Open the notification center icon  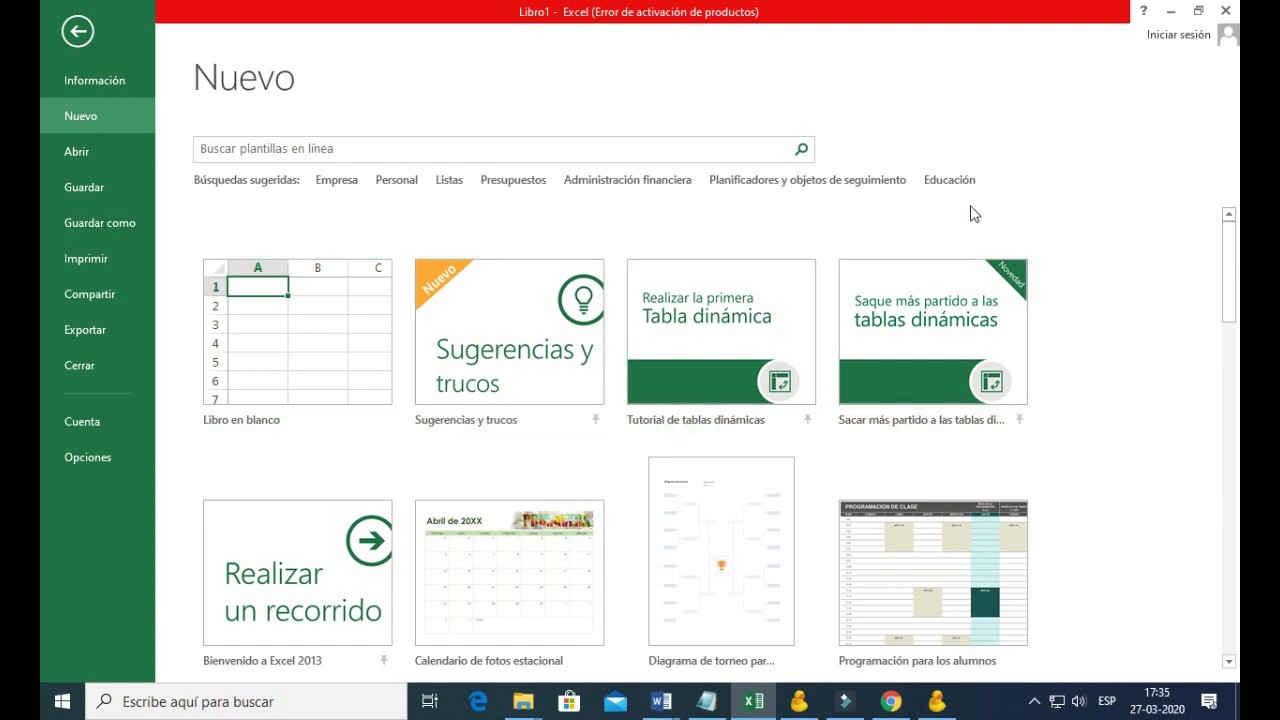pyautogui.click(x=1208, y=701)
